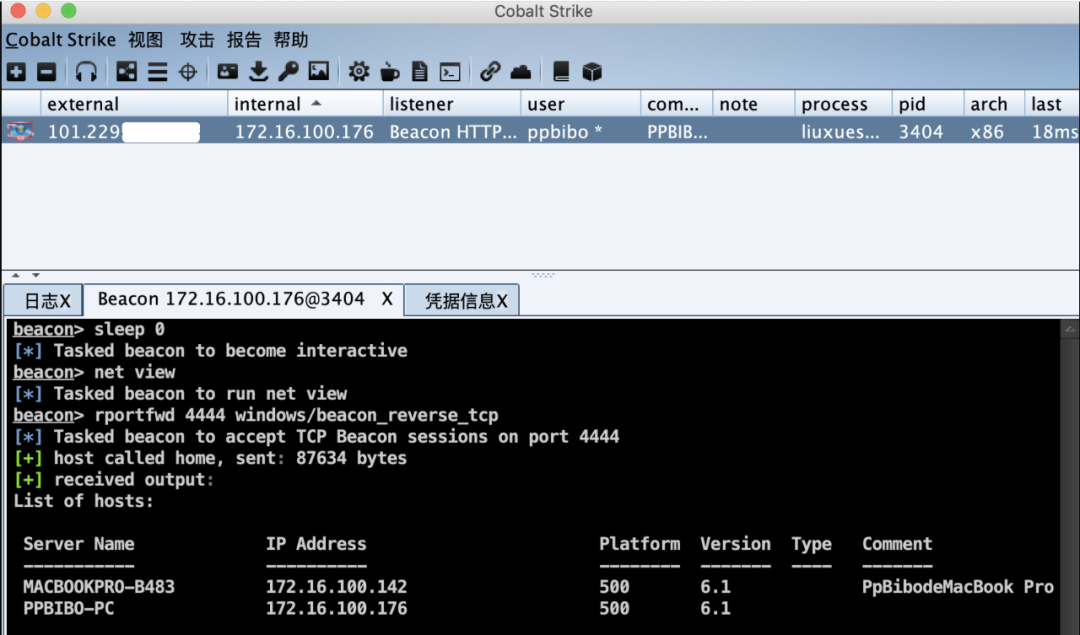Click the 'List of hosts:' line
The height and width of the screenshot is (635, 1080).
[x=83, y=501]
